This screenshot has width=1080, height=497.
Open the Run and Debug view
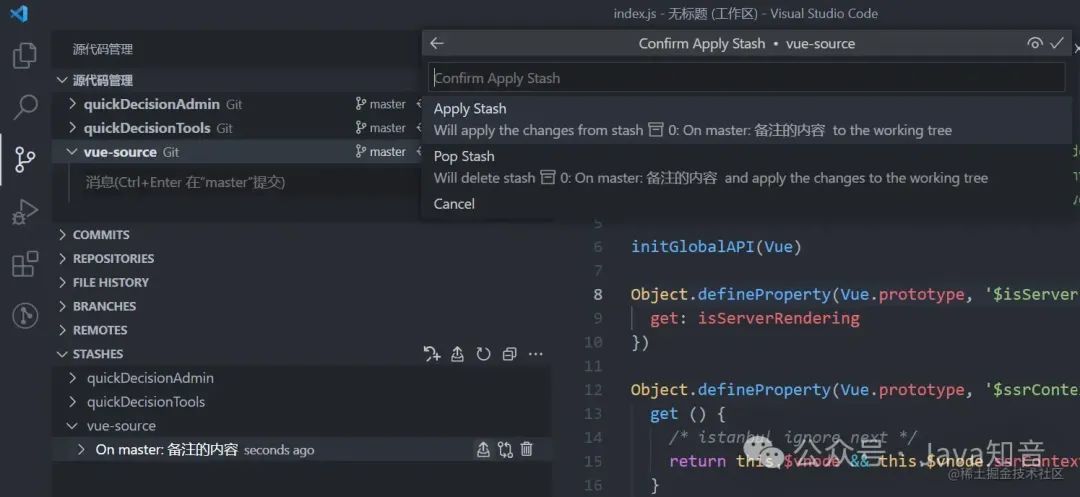[x=25, y=211]
